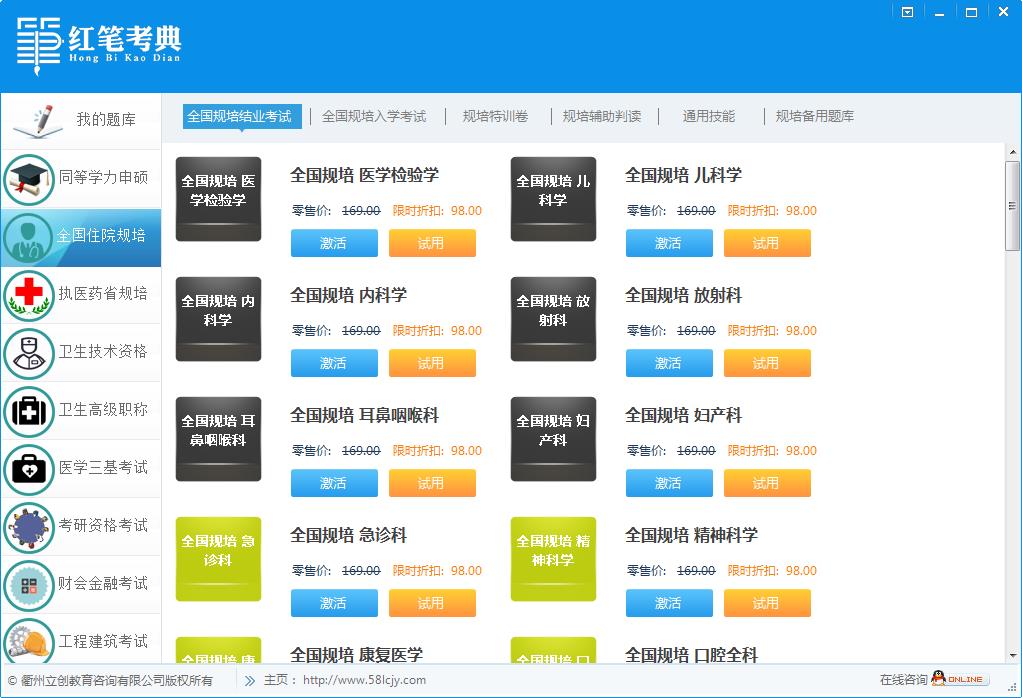The height and width of the screenshot is (698, 1022).
Task: Click 全国规培 放射科 cover thumbnail
Action: 553,319
